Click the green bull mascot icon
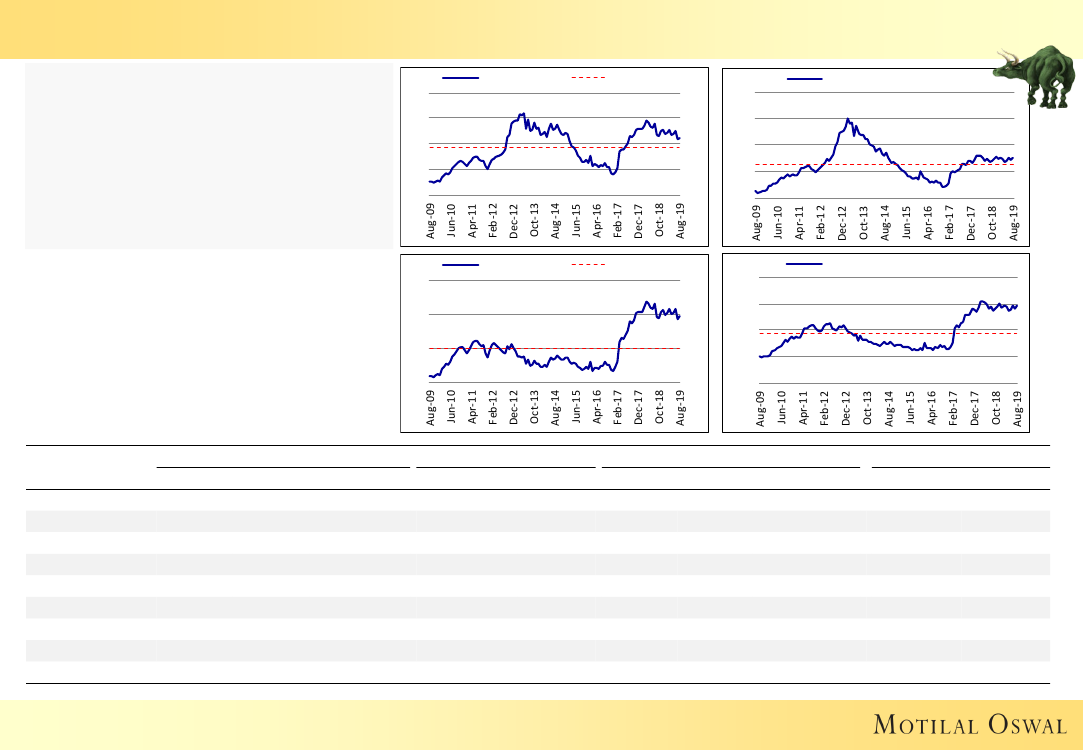Image resolution: width=1083 pixels, height=750 pixels. point(1036,76)
